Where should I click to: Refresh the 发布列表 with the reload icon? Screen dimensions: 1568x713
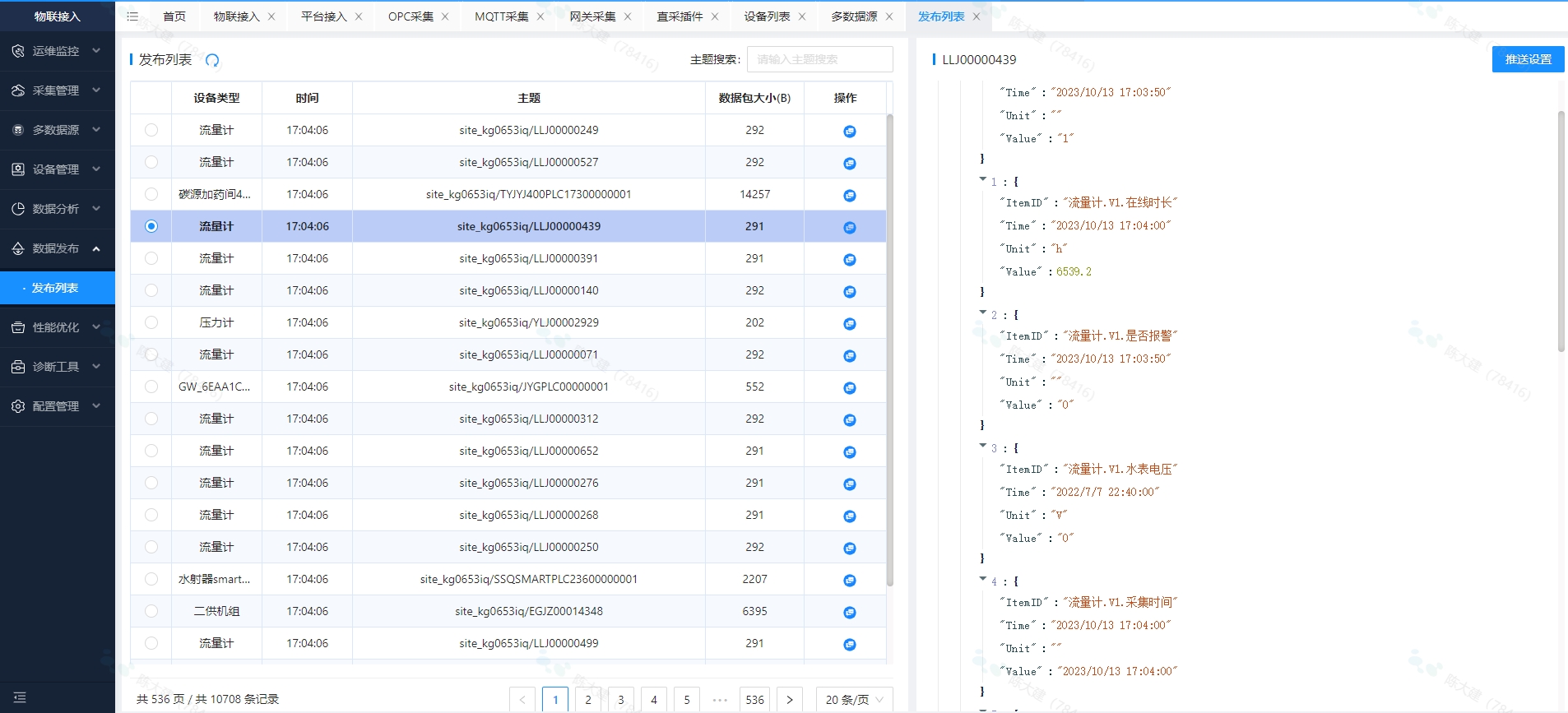(212, 60)
